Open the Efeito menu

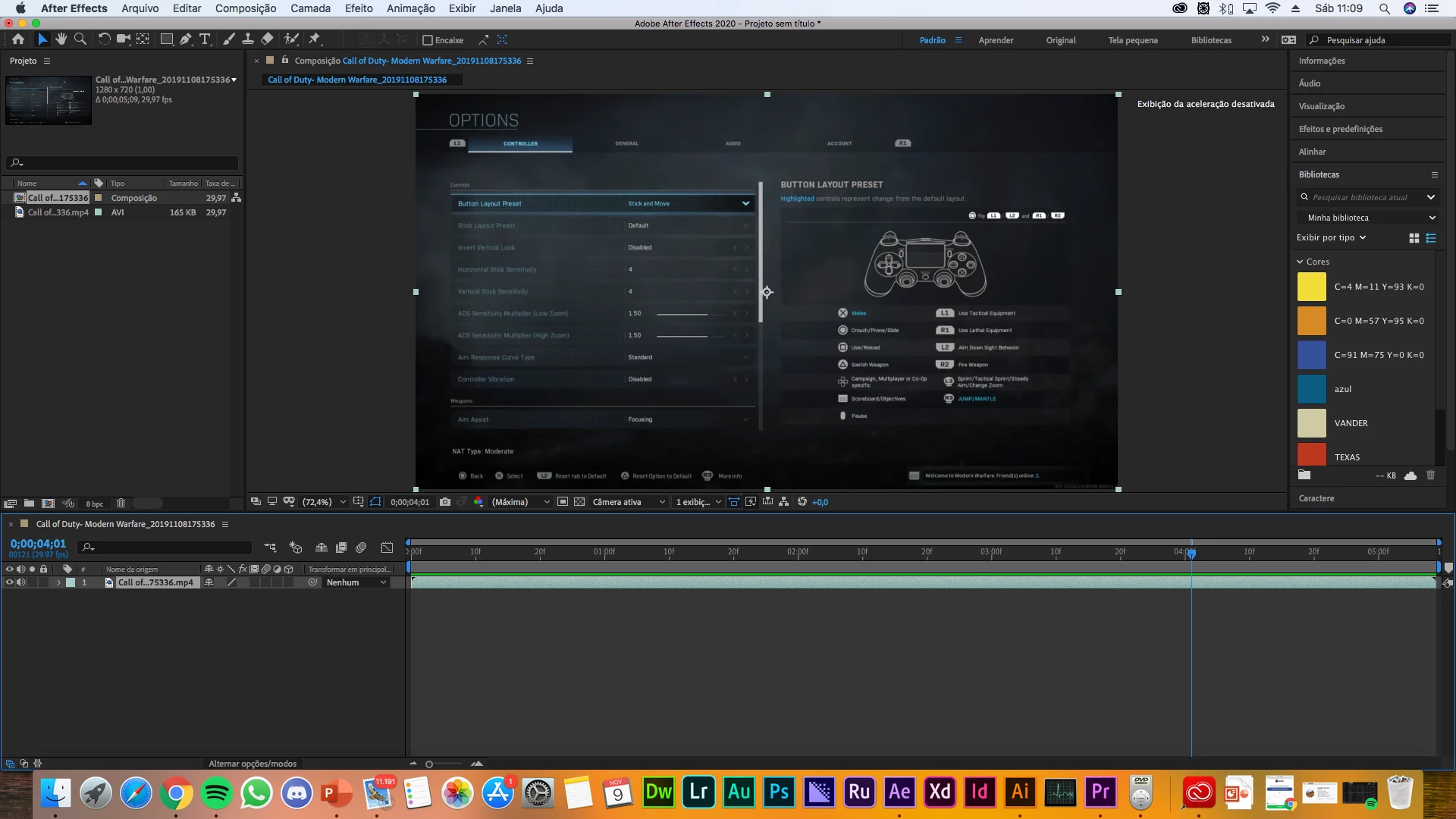click(358, 8)
